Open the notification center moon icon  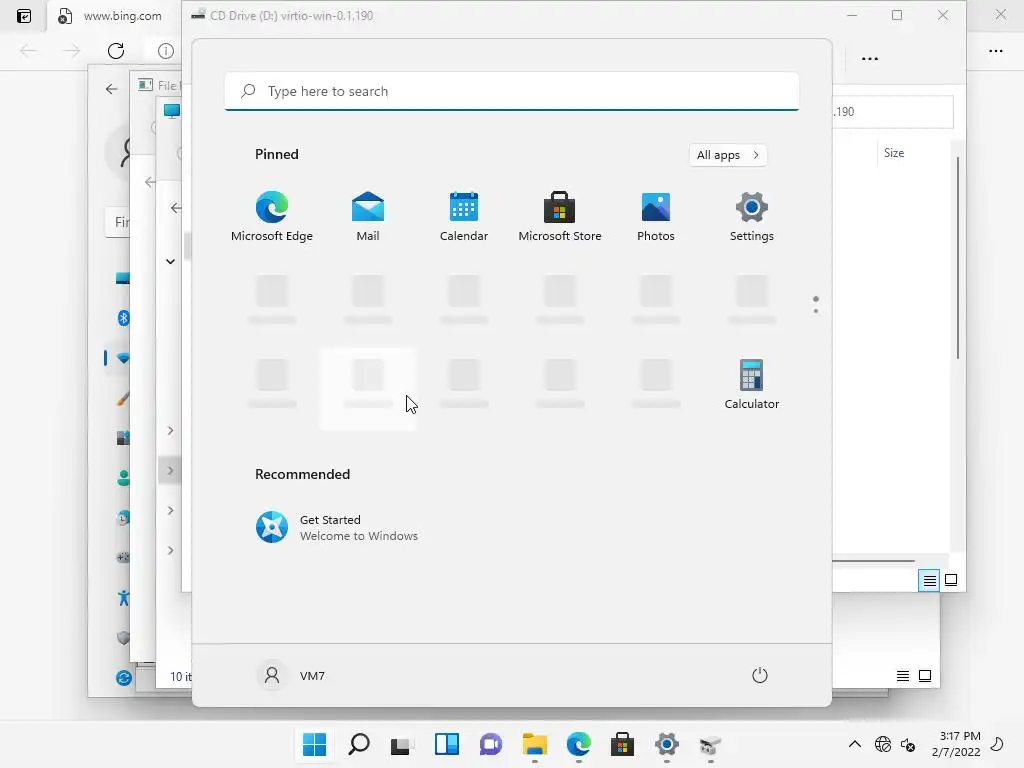(997, 744)
